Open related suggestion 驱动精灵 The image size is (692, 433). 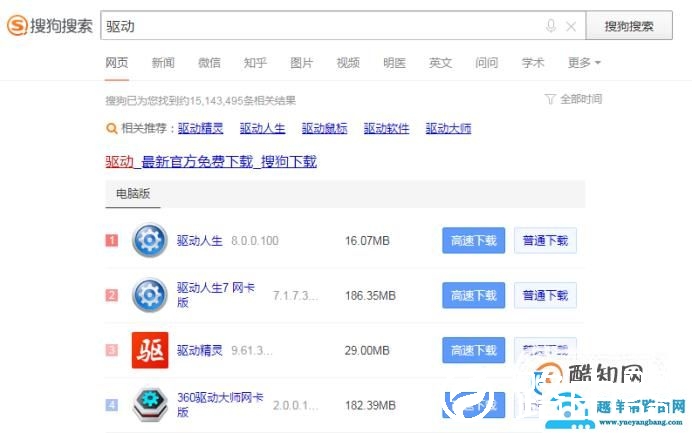[200, 128]
